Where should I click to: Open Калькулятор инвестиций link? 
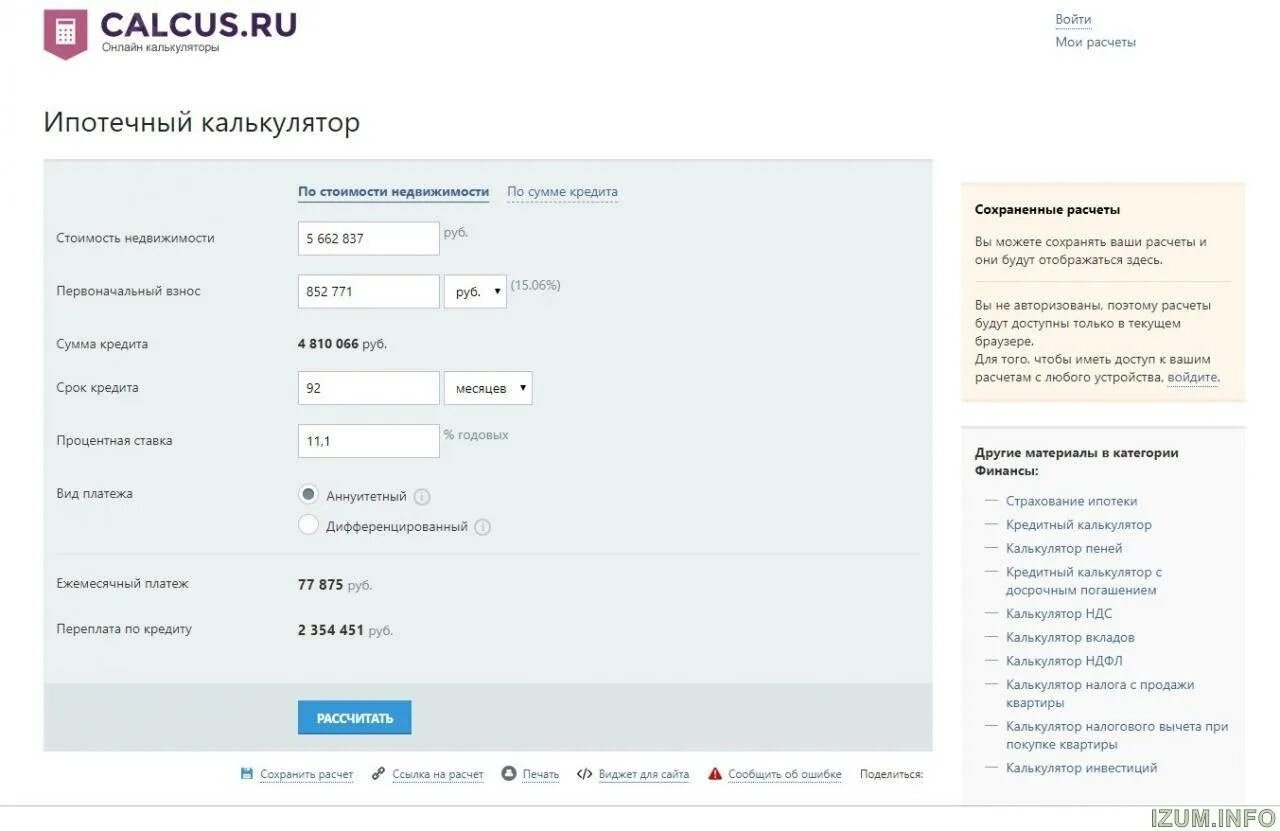pos(1082,768)
